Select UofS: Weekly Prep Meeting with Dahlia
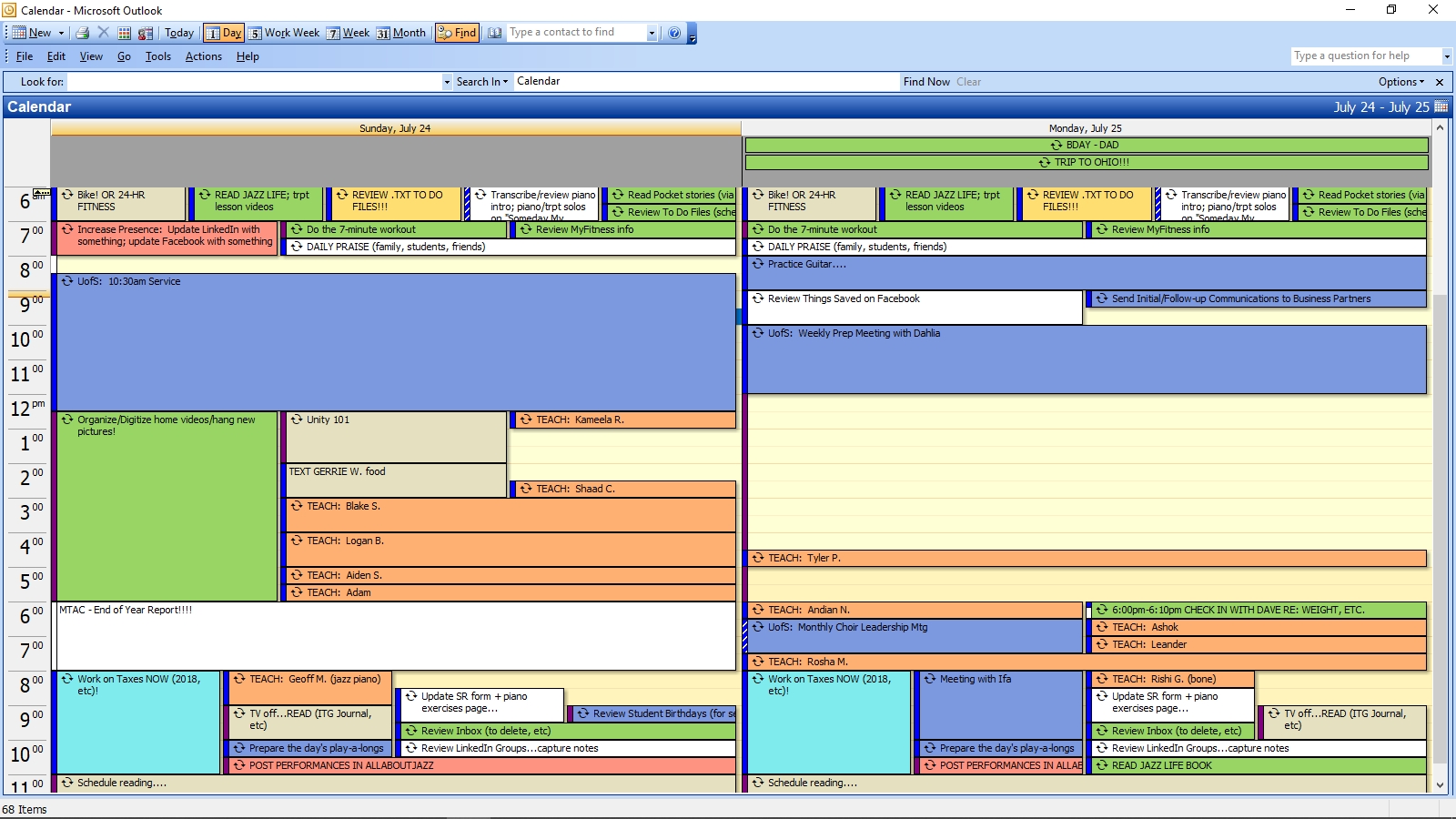The width and height of the screenshot is (1456, 819). tap(1086, 359)
